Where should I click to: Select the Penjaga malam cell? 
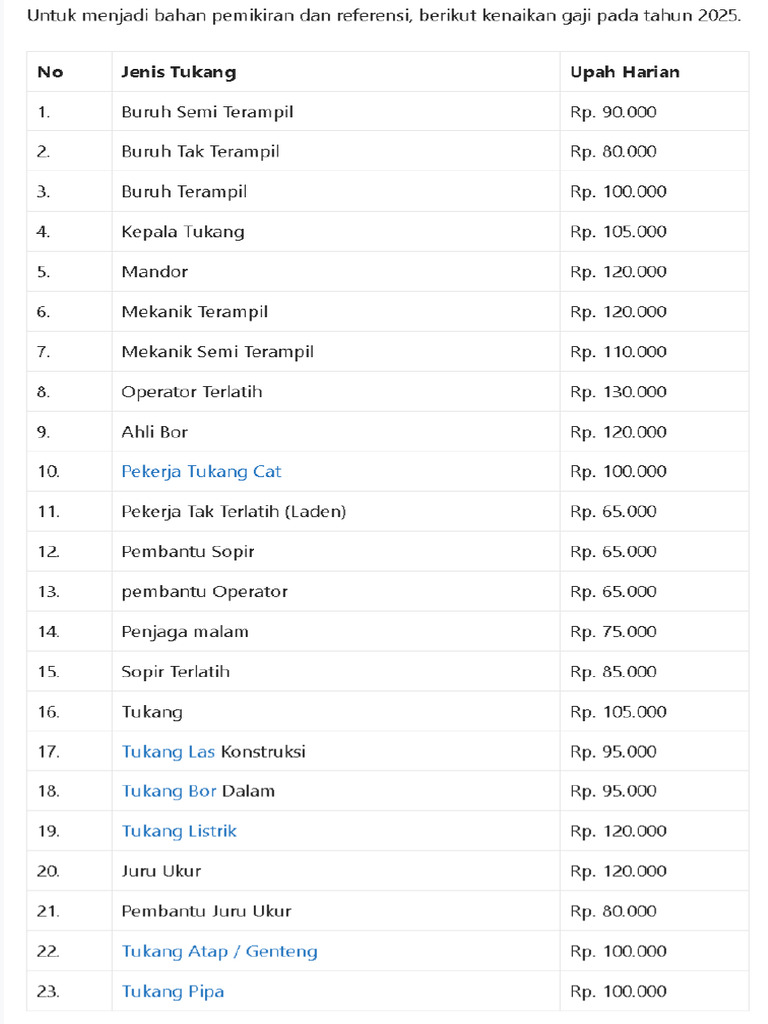pyautogui.click(x=185, y=632)
